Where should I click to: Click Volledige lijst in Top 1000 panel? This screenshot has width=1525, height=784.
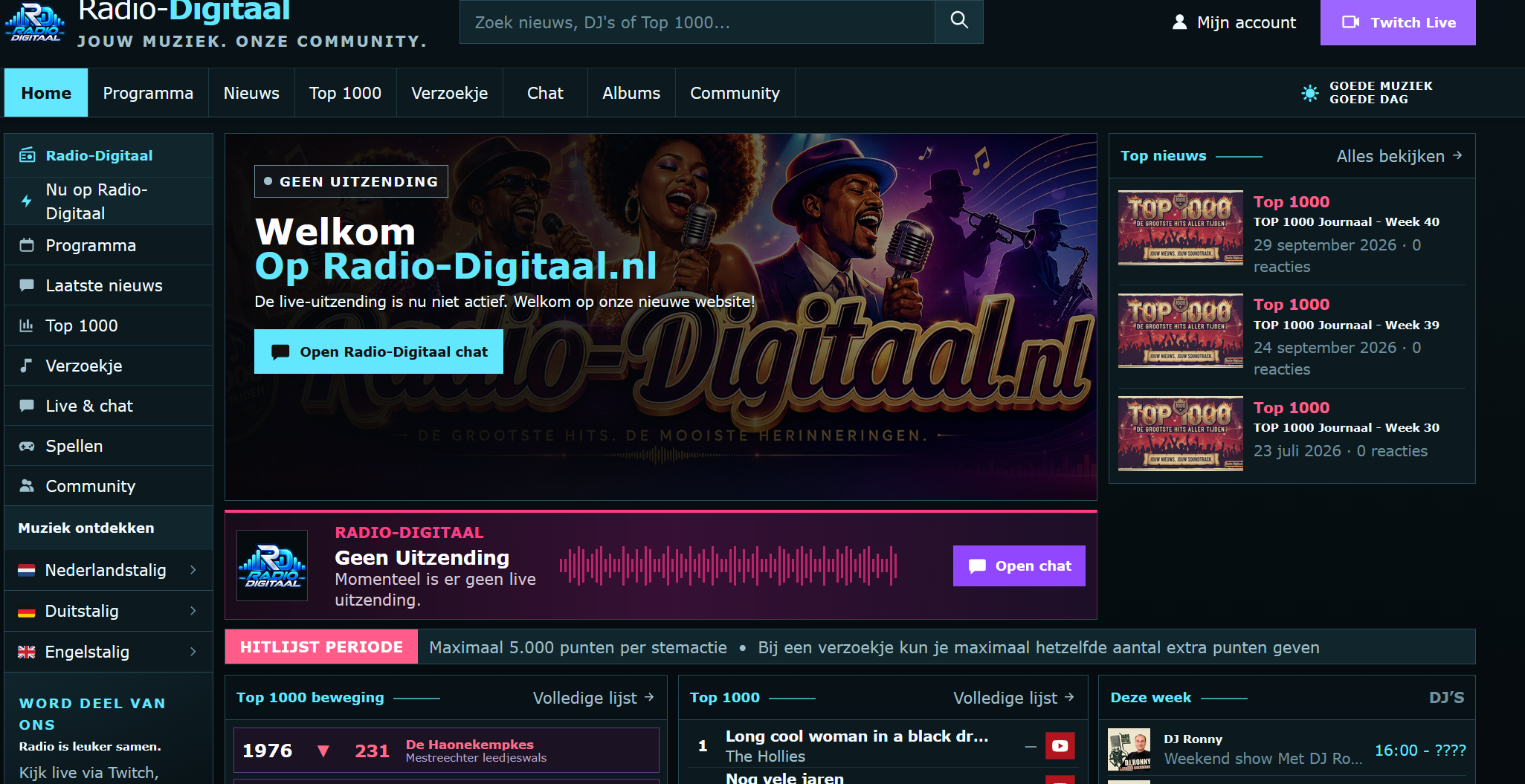pyautogui.click(x=1013, y=698)
